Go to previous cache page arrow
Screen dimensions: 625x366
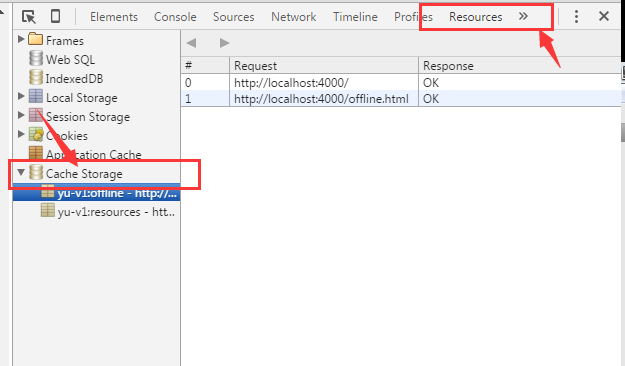[191, 43]
